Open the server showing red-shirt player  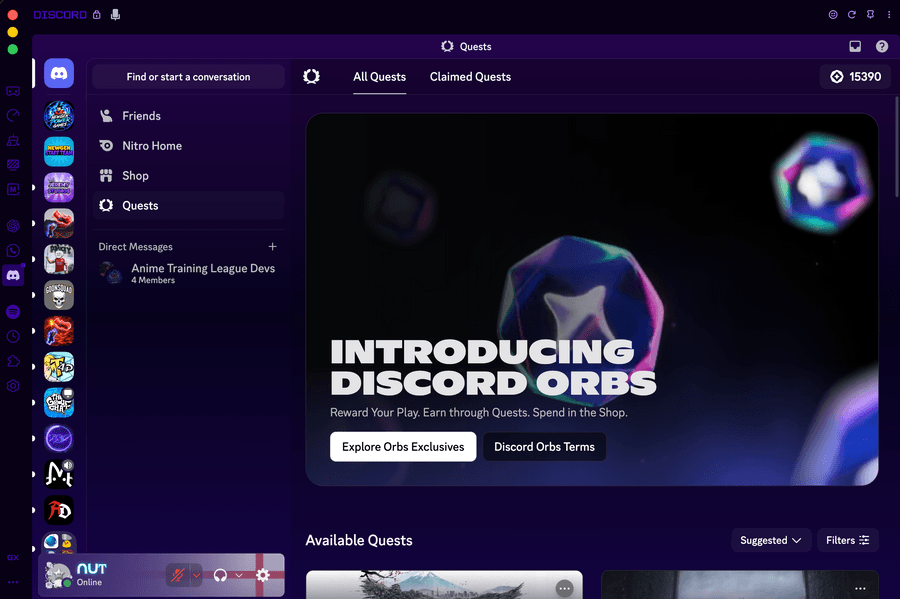(59, 259)
